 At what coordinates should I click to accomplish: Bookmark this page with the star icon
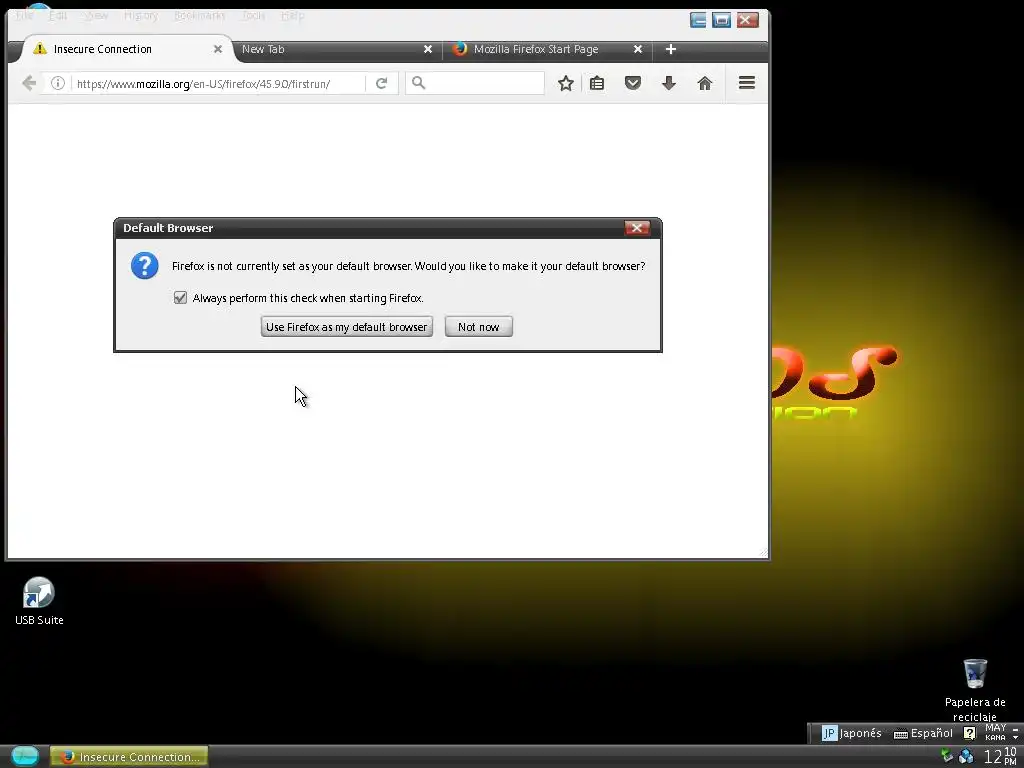click(x=566, y=83)
